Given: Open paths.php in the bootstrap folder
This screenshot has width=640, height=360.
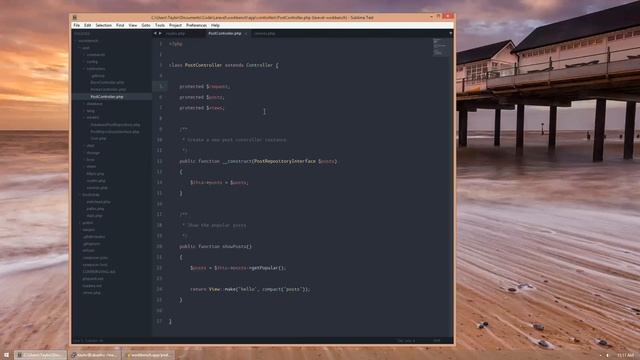Looking at the screenshot, I should (x=95, y=209).
